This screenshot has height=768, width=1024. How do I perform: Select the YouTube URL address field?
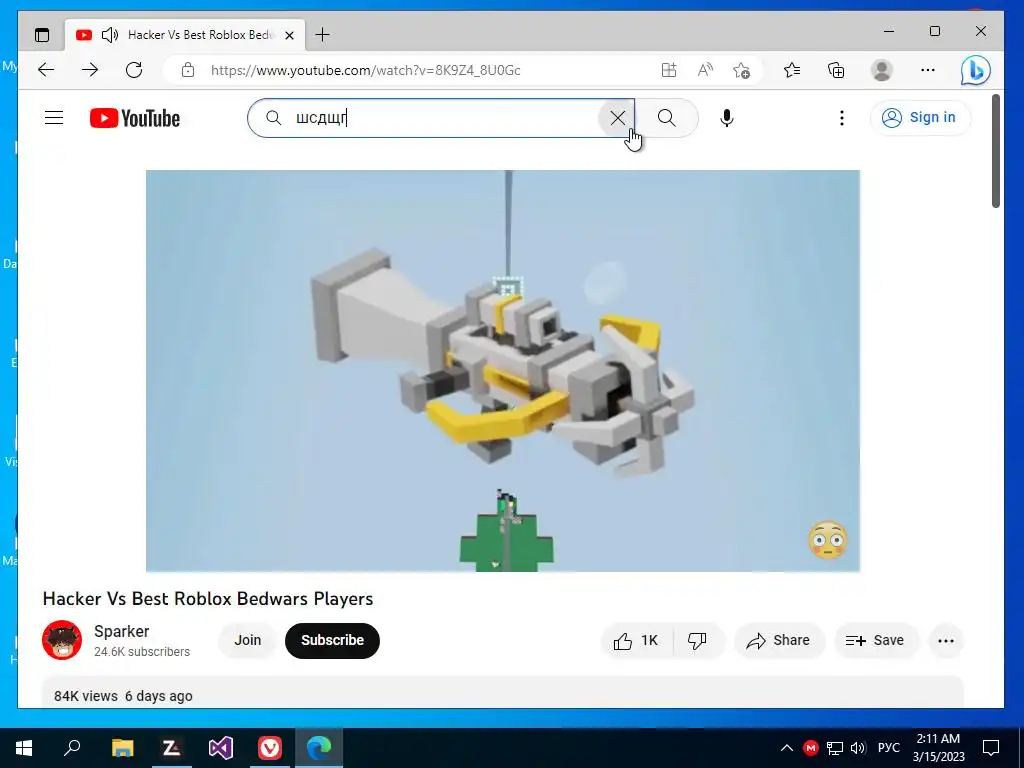pyautogui.click(x=366, y=70)
